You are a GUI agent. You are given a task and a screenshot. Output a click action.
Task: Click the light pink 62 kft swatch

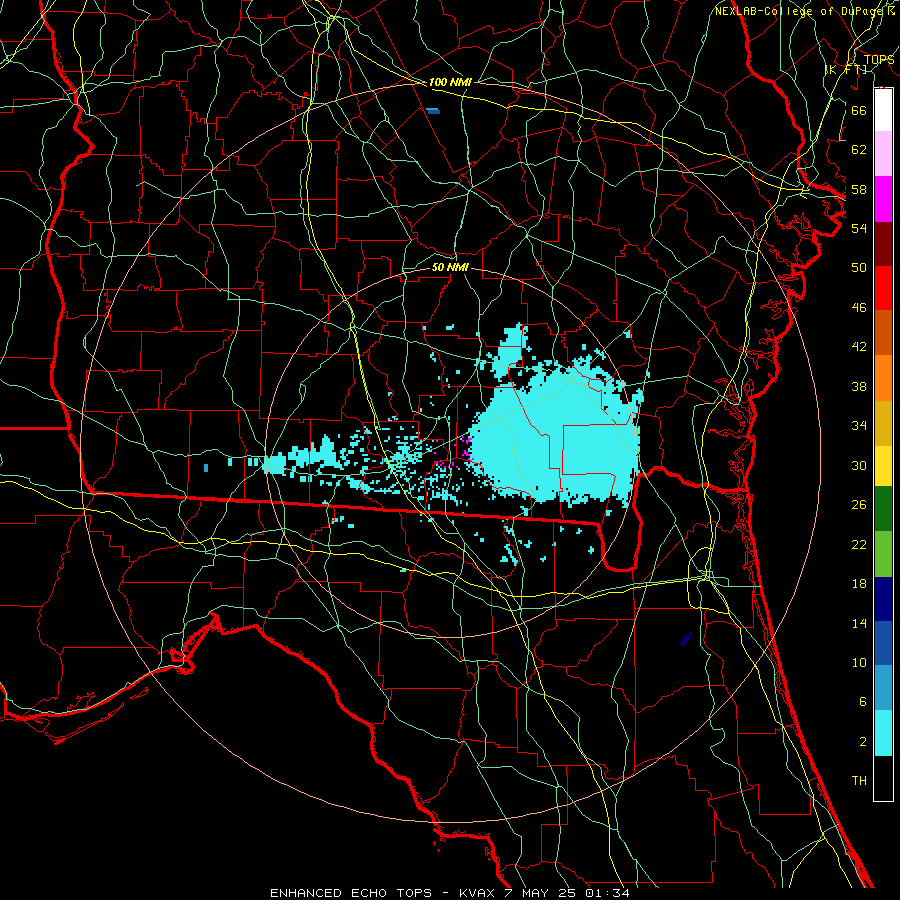coord(883,154)
